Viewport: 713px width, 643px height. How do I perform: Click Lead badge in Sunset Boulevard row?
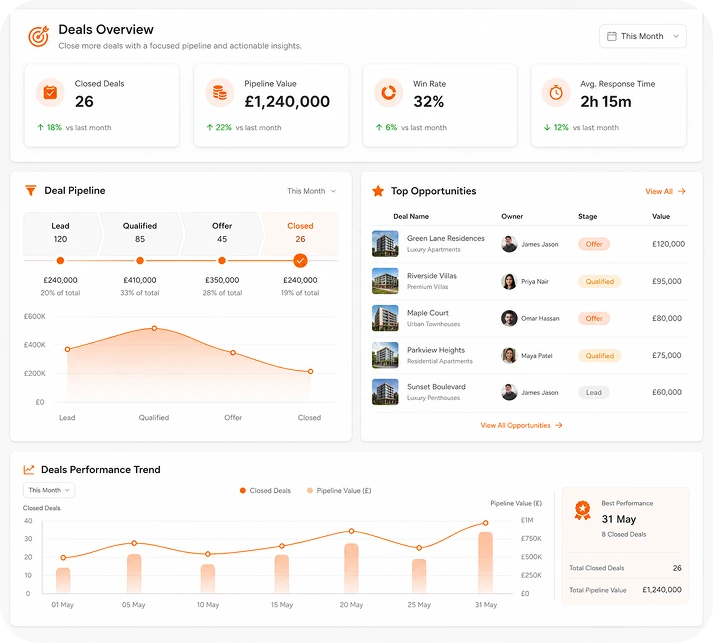coord(593,392)
